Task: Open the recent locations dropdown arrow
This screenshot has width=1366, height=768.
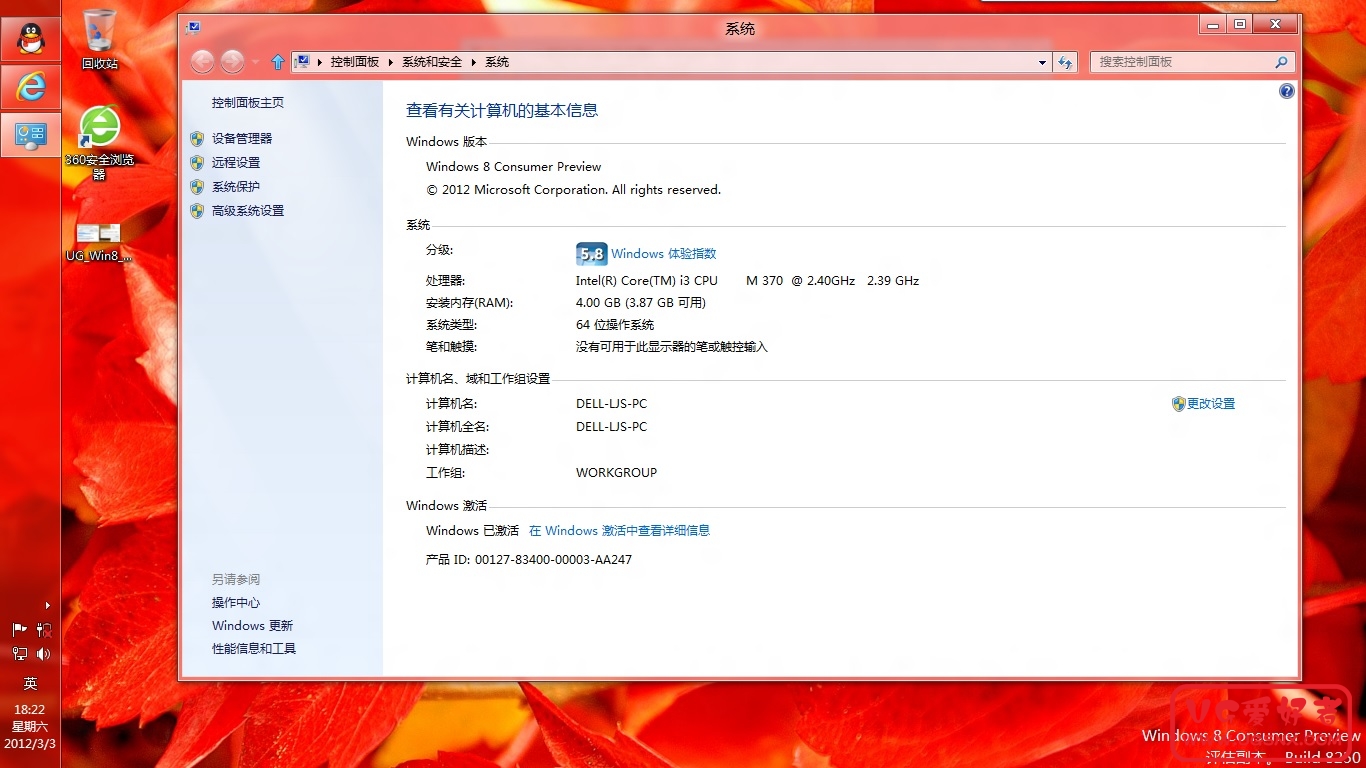Action: pos(255,62)
